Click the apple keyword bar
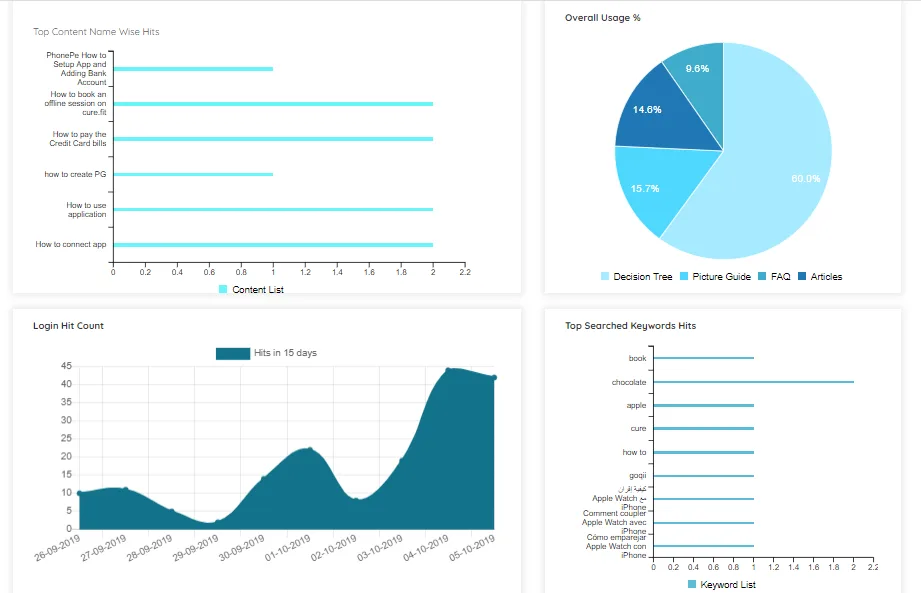Viewport: 921px width, 593px height. click(x=704, y=405)
